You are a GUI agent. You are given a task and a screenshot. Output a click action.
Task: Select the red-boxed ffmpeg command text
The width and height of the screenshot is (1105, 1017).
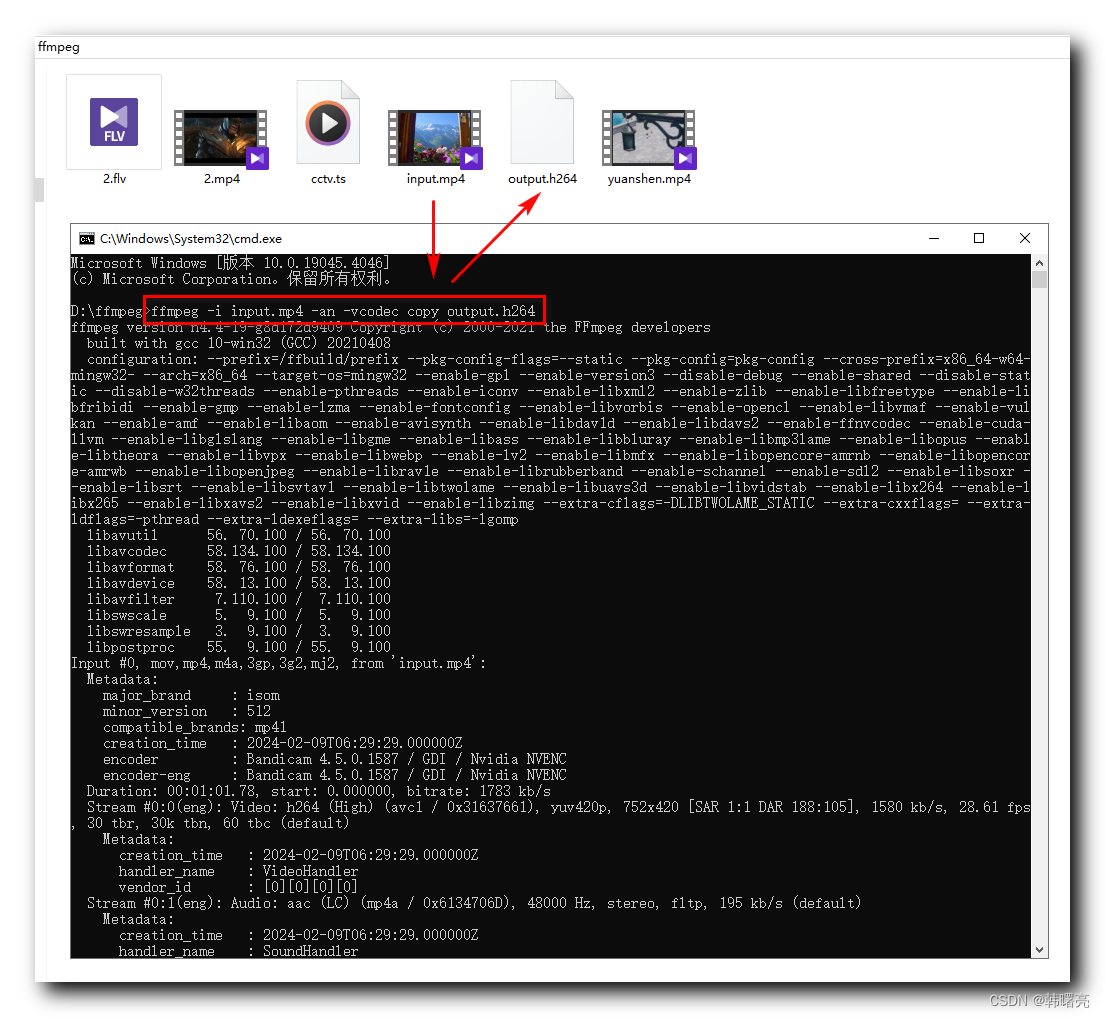tap(342, 311)
